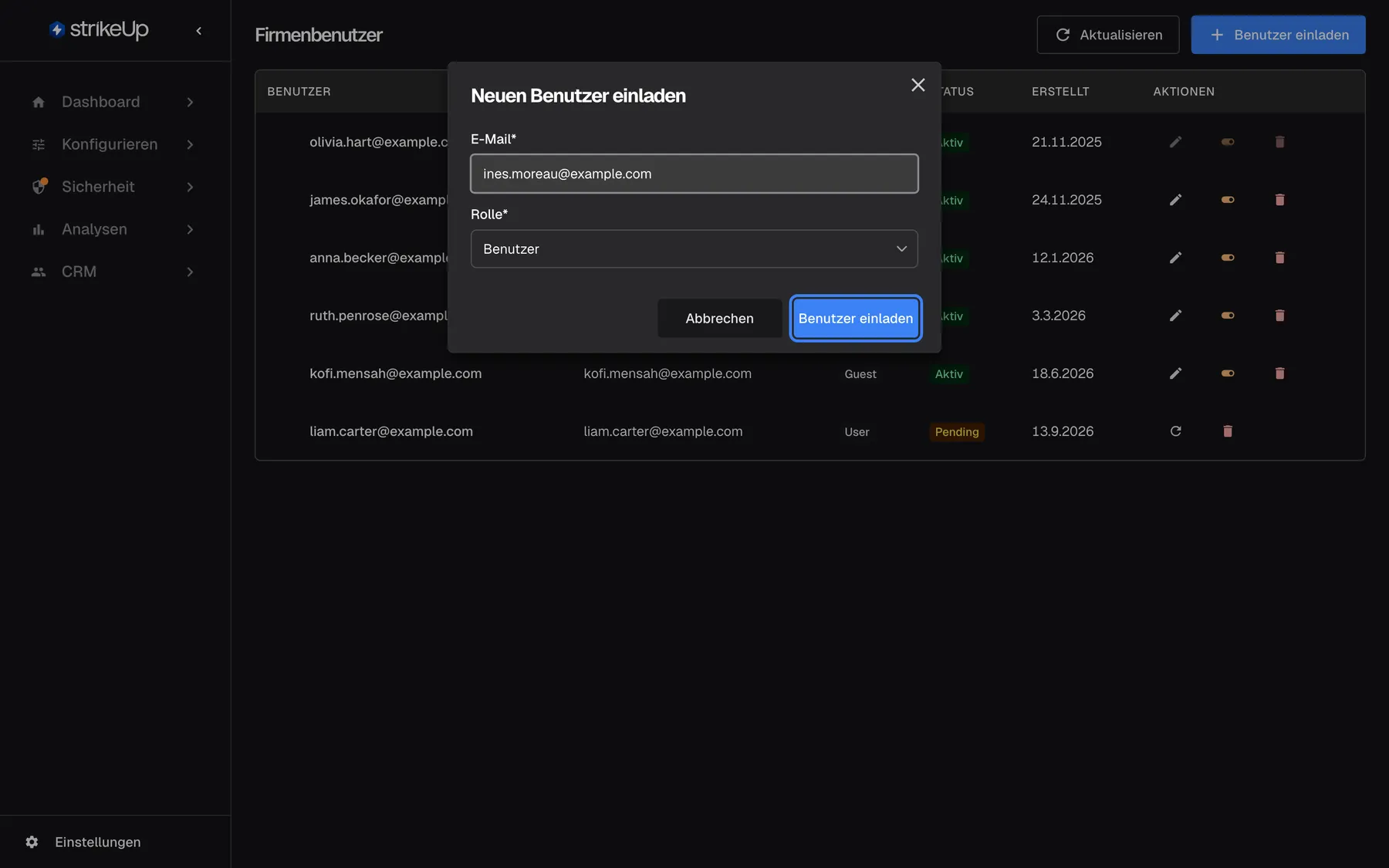Delete the olivia.hart user row
This screenshot has height=868, width=1389.
tap(1279, 142)
